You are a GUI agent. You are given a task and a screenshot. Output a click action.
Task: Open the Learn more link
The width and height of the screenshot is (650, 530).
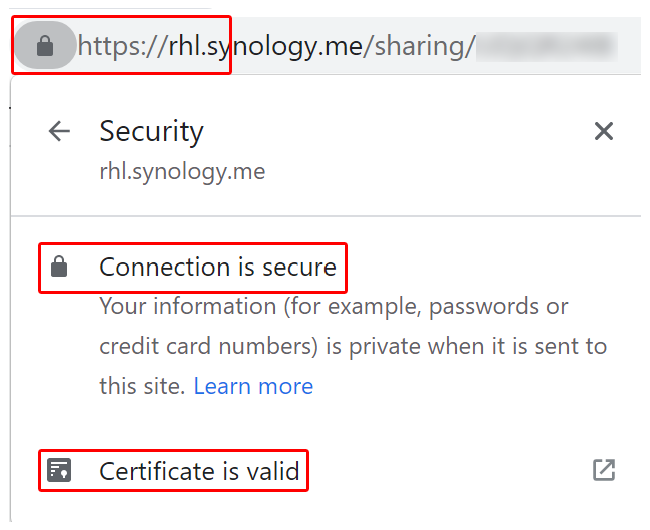click(253, 386)
